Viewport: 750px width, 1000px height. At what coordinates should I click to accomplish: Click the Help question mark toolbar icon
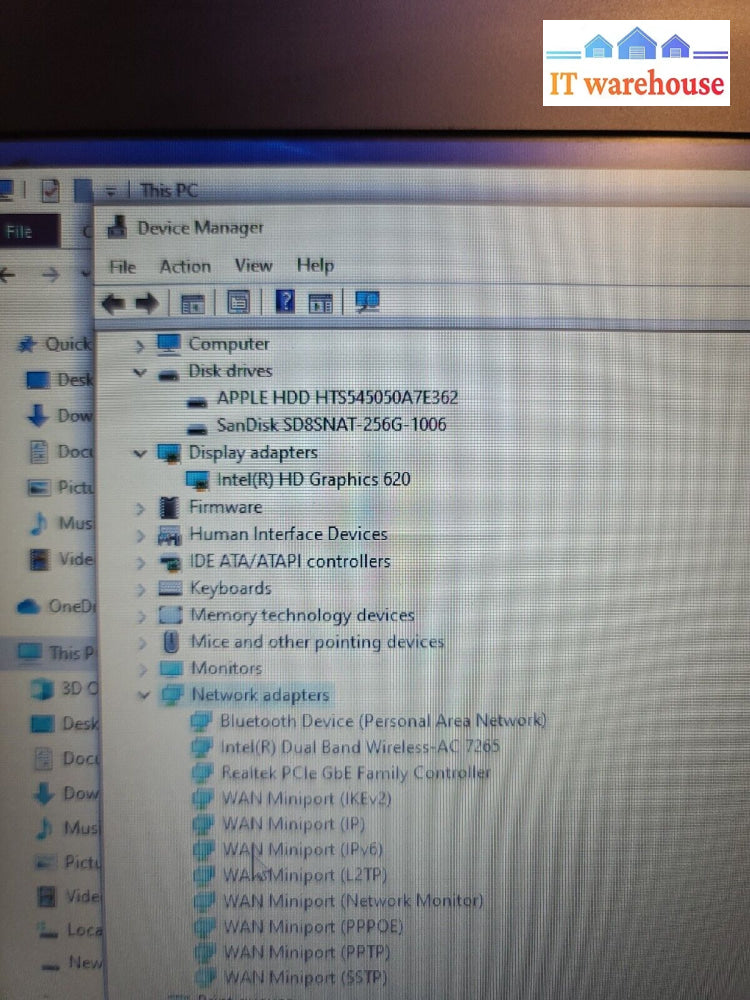[285, 302]
